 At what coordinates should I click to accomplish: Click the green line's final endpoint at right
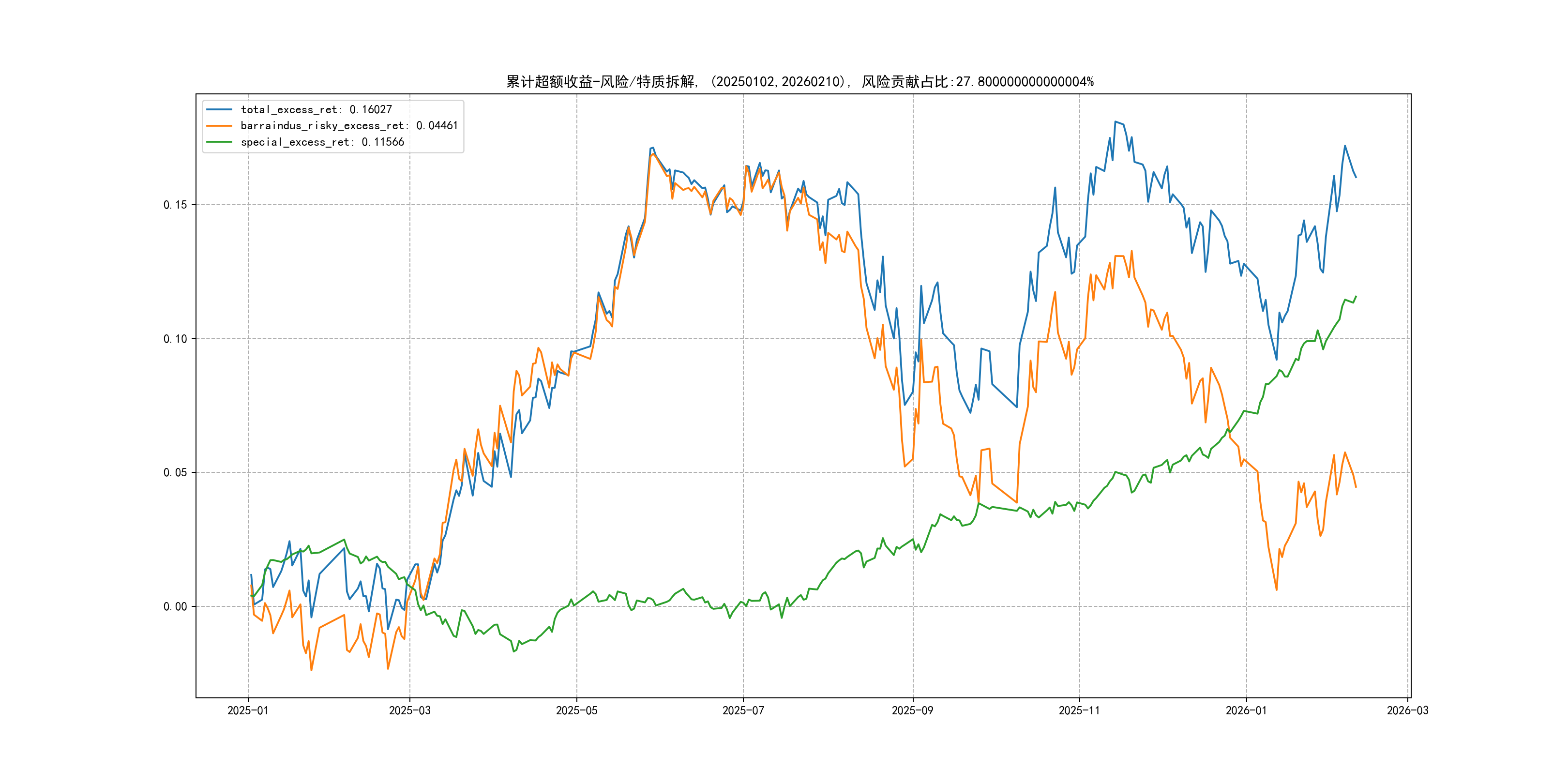(x=1356, y=297)
